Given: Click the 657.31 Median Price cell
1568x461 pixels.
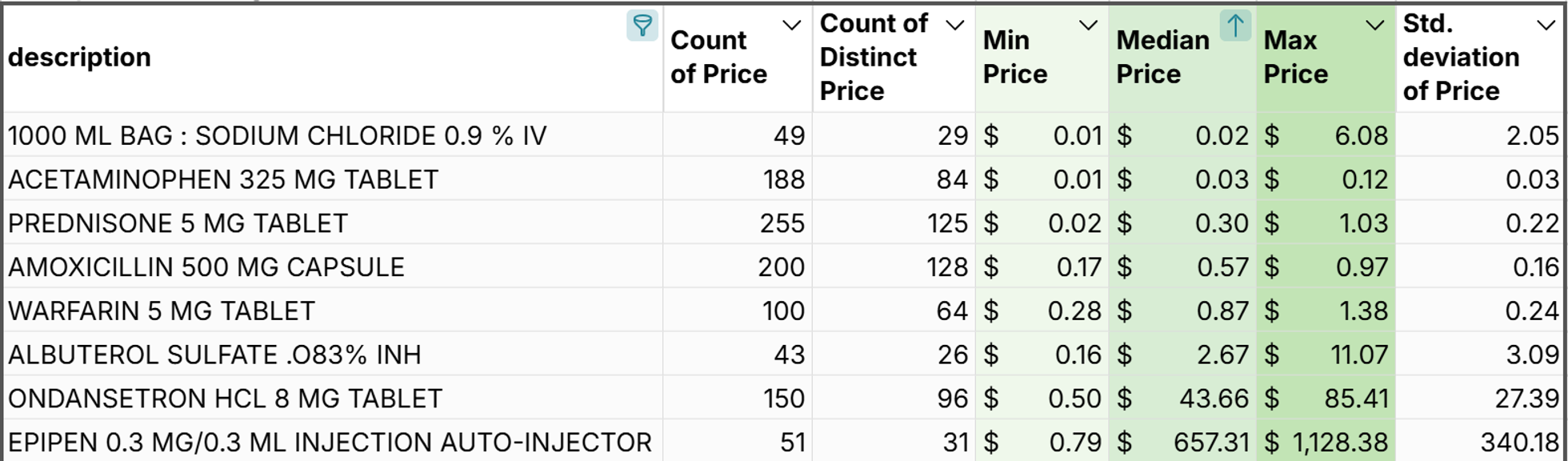Looking at the screenshot, I should click(x=1208, y=441).
